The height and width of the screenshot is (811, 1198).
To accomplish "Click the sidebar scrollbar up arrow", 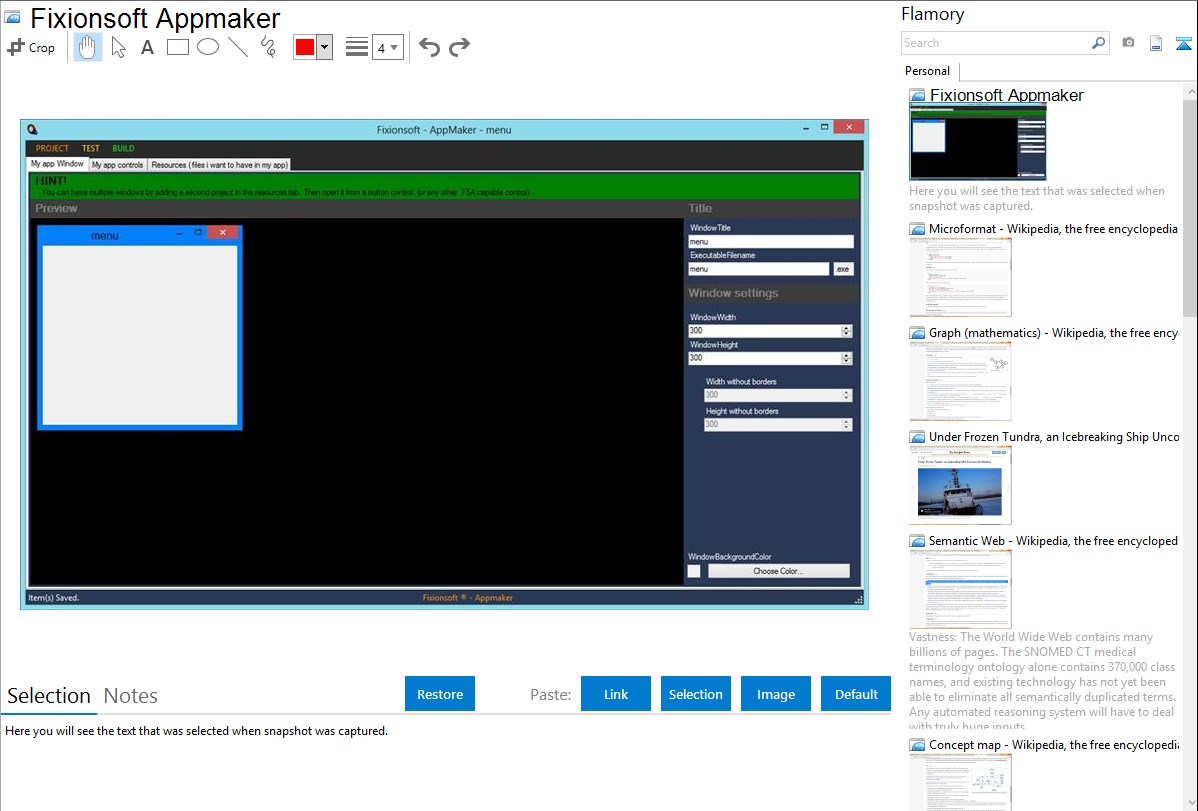I will (x=1190, y=92).
